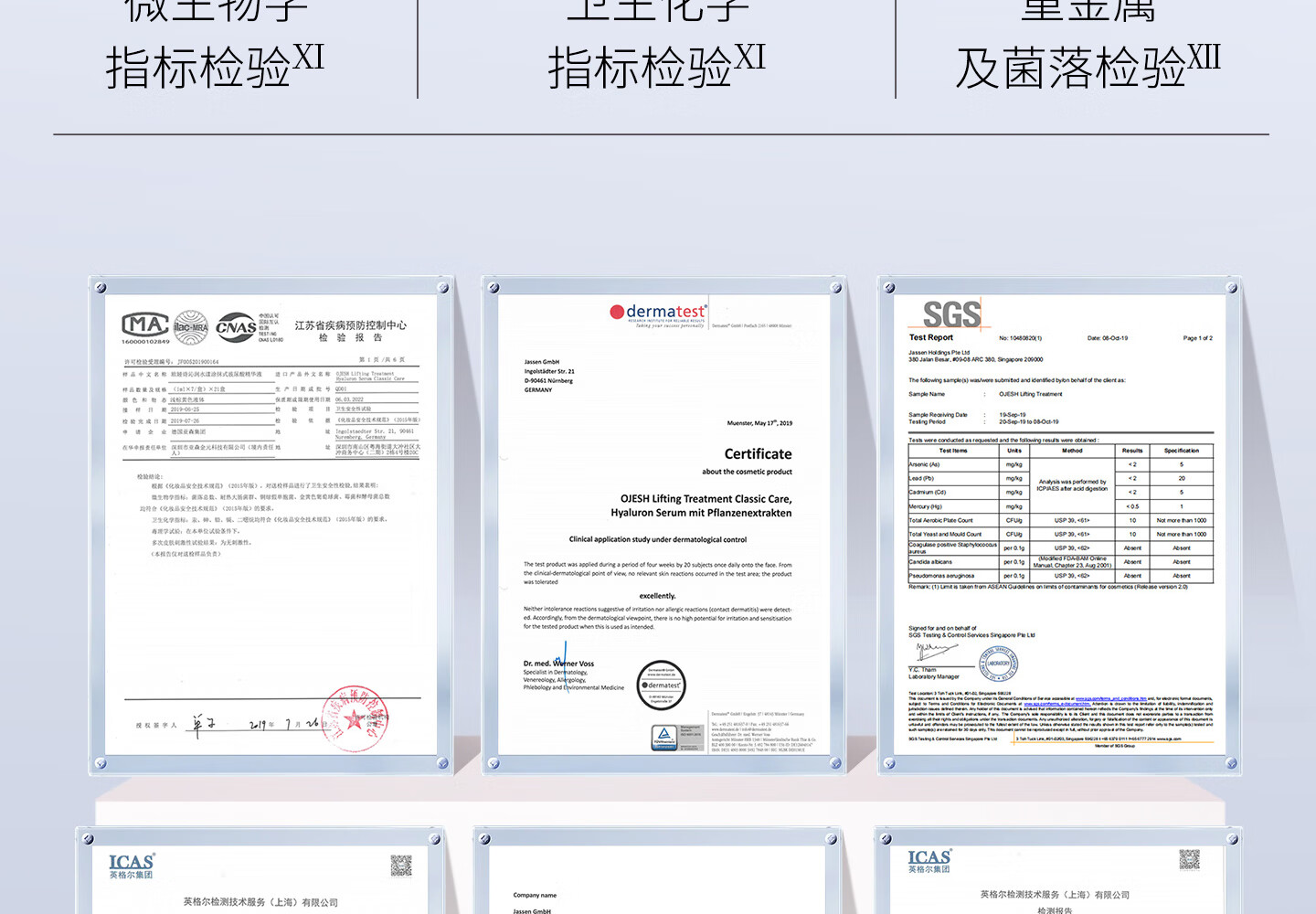Click the QR code on lower-right ICAS certificate
1316x914 pixels.
[1188, 859]
